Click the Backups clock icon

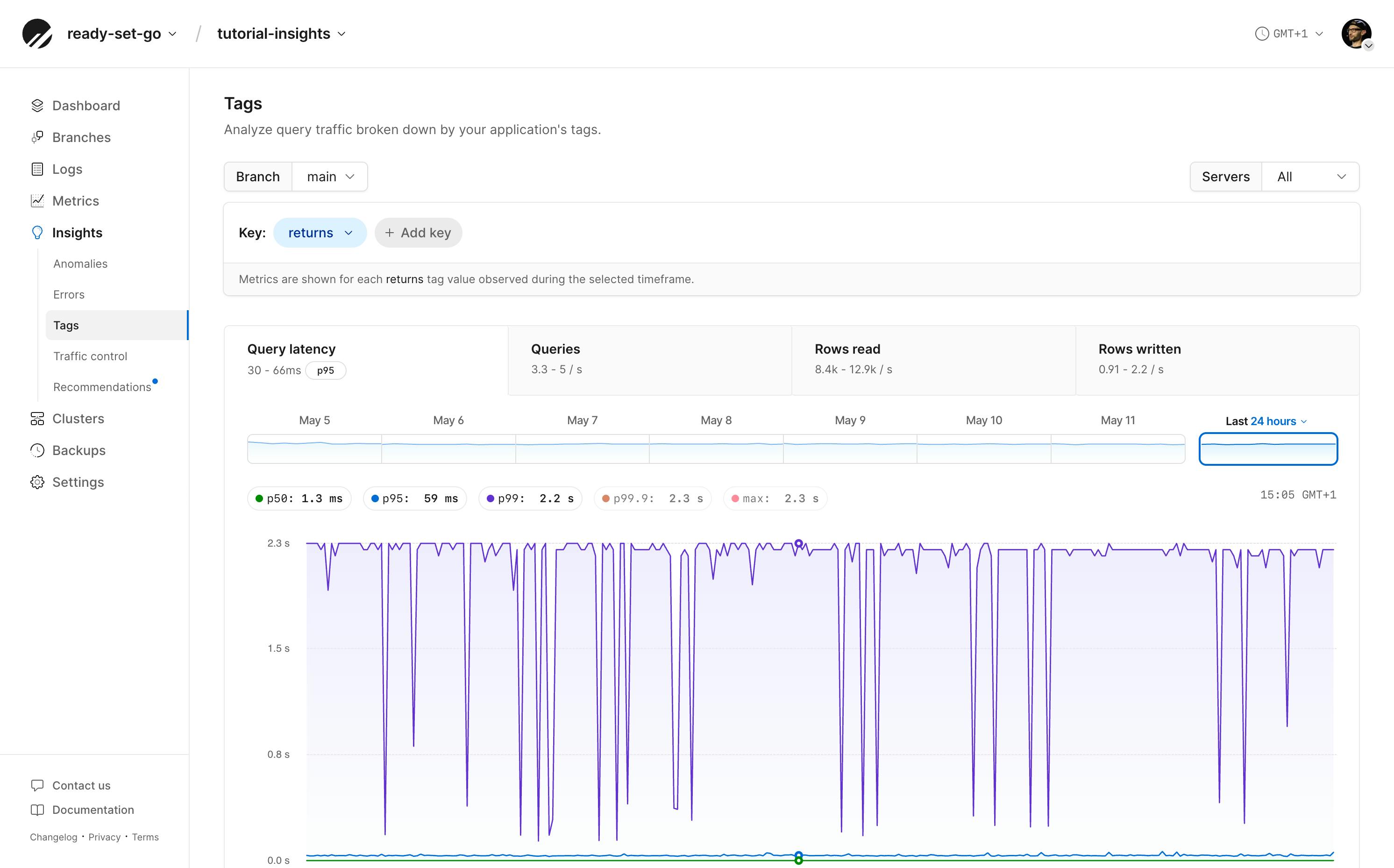pos(37,451)
